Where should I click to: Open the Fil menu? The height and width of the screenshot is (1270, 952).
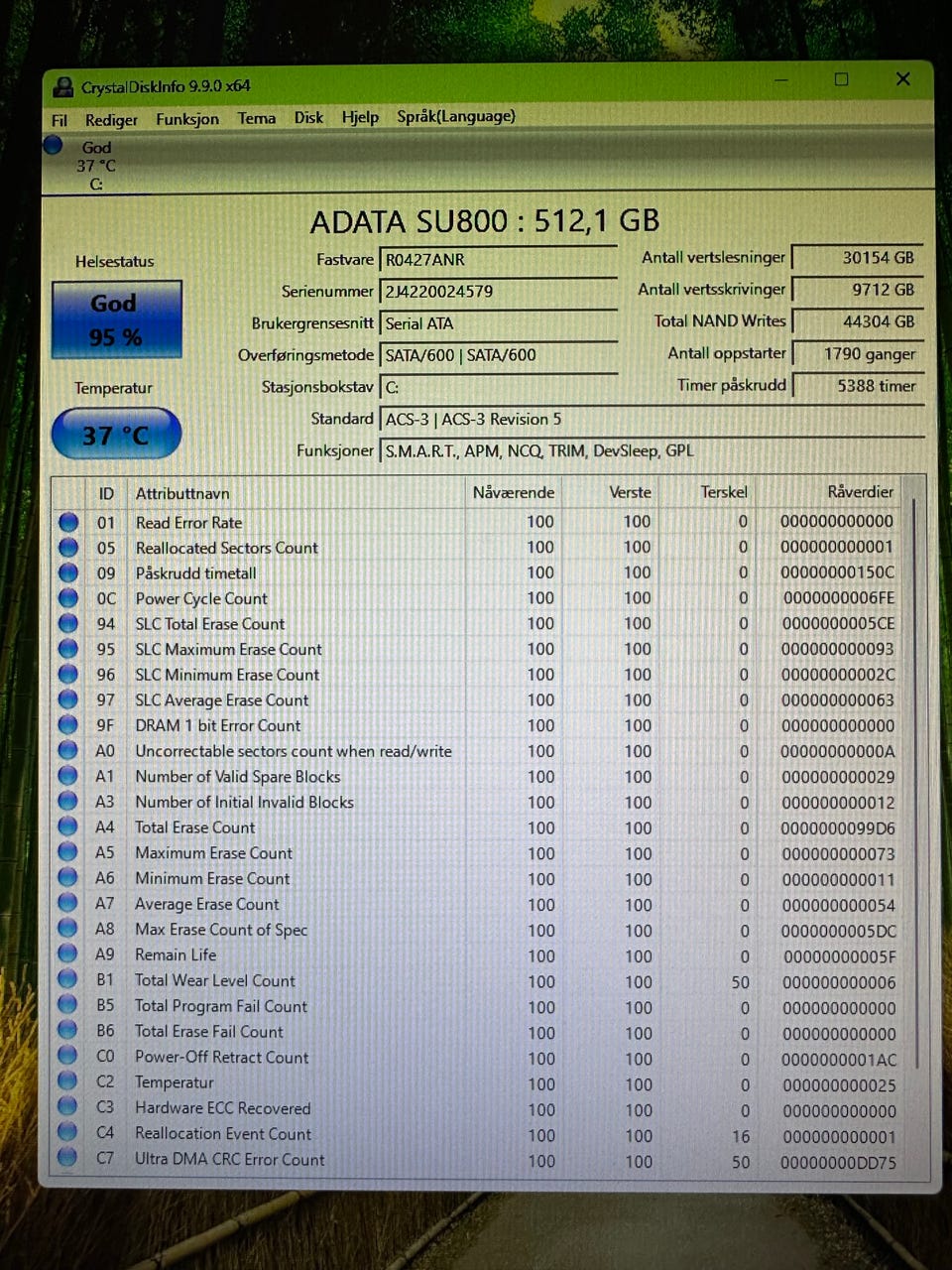pyautogui.click(x=59, y=120)
